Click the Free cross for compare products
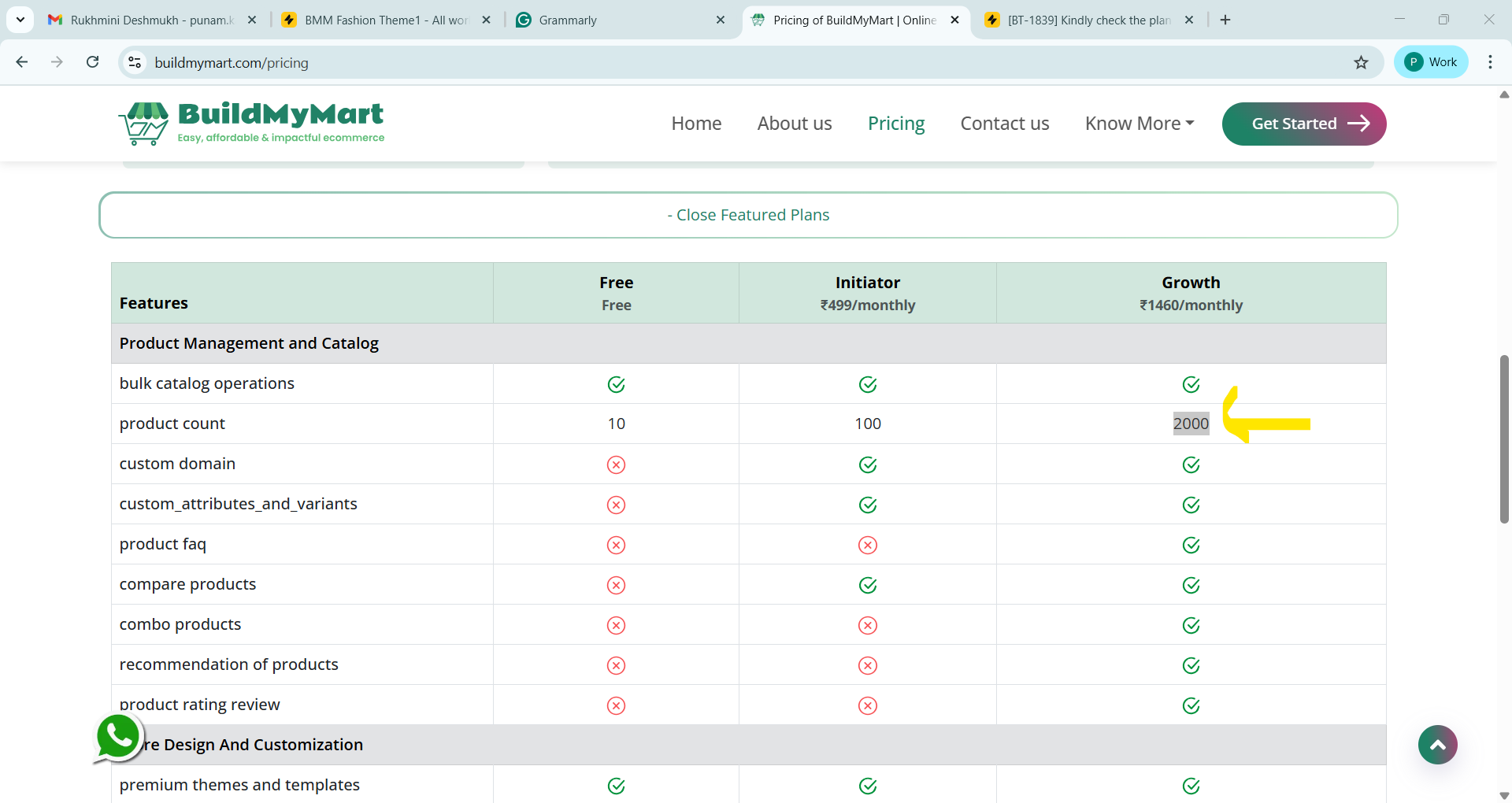Screen dimensions: 1512x803 [617, 585]
